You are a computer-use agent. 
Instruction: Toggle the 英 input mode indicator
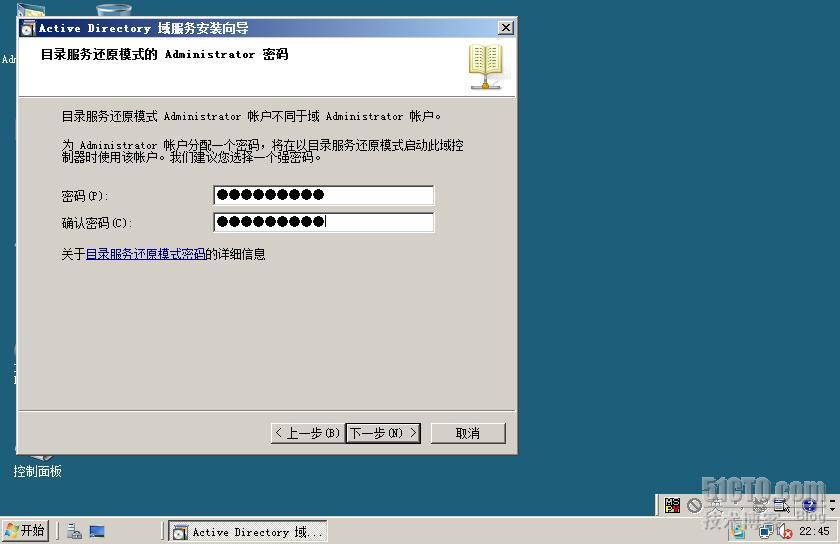716,505
